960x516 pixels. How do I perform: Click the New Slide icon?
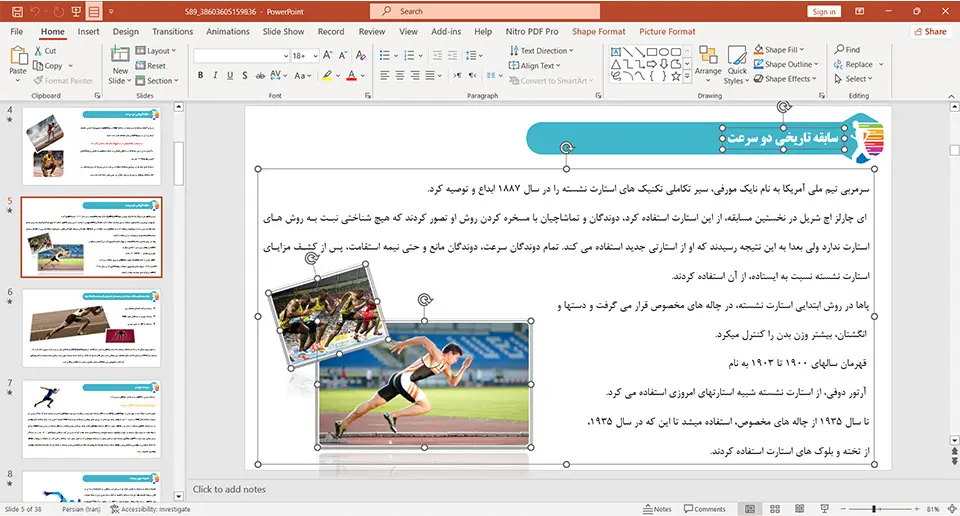click(120, 55)
